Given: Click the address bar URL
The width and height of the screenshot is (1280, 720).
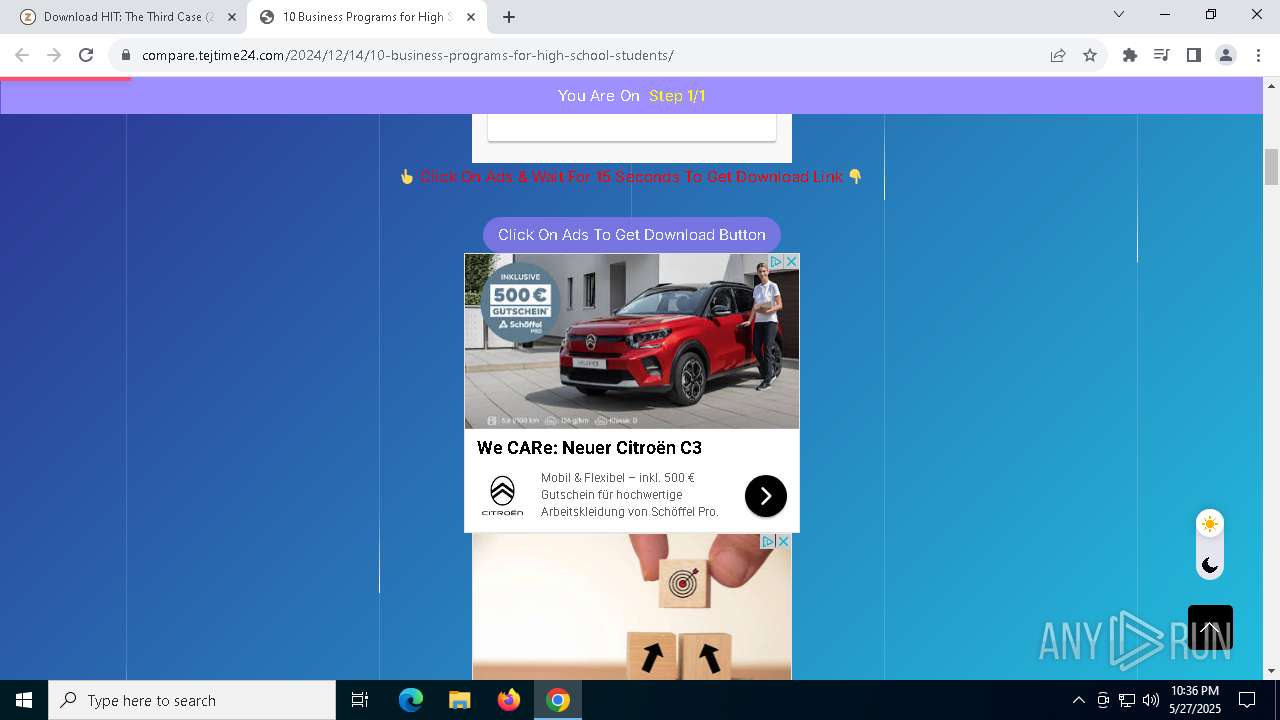Looking at the screenshot, I should (x=408, y=56).
